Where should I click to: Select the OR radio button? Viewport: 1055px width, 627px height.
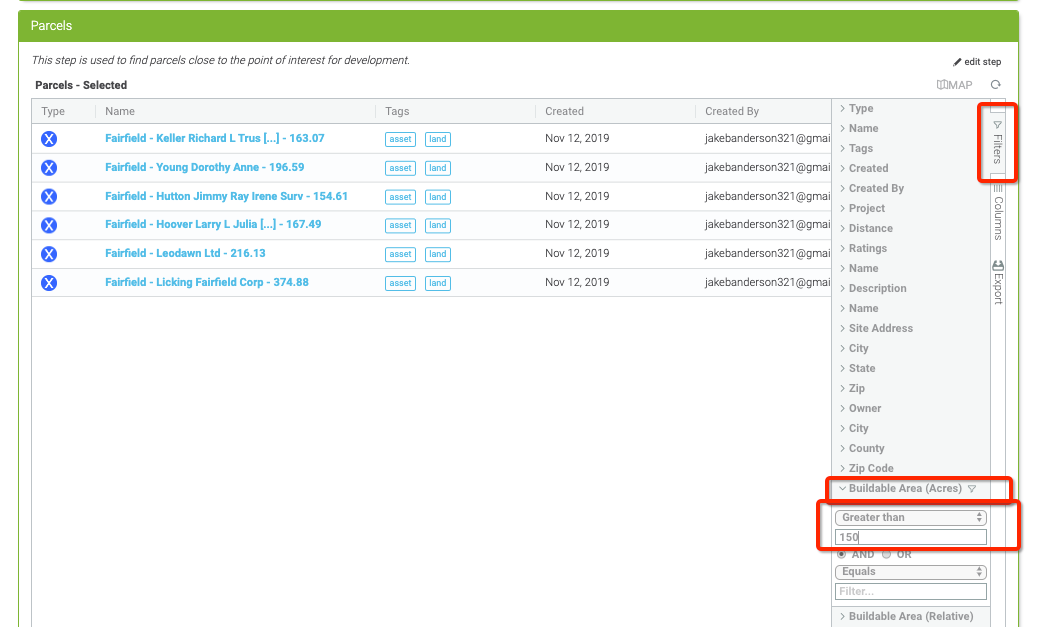[x=887, y=554]
